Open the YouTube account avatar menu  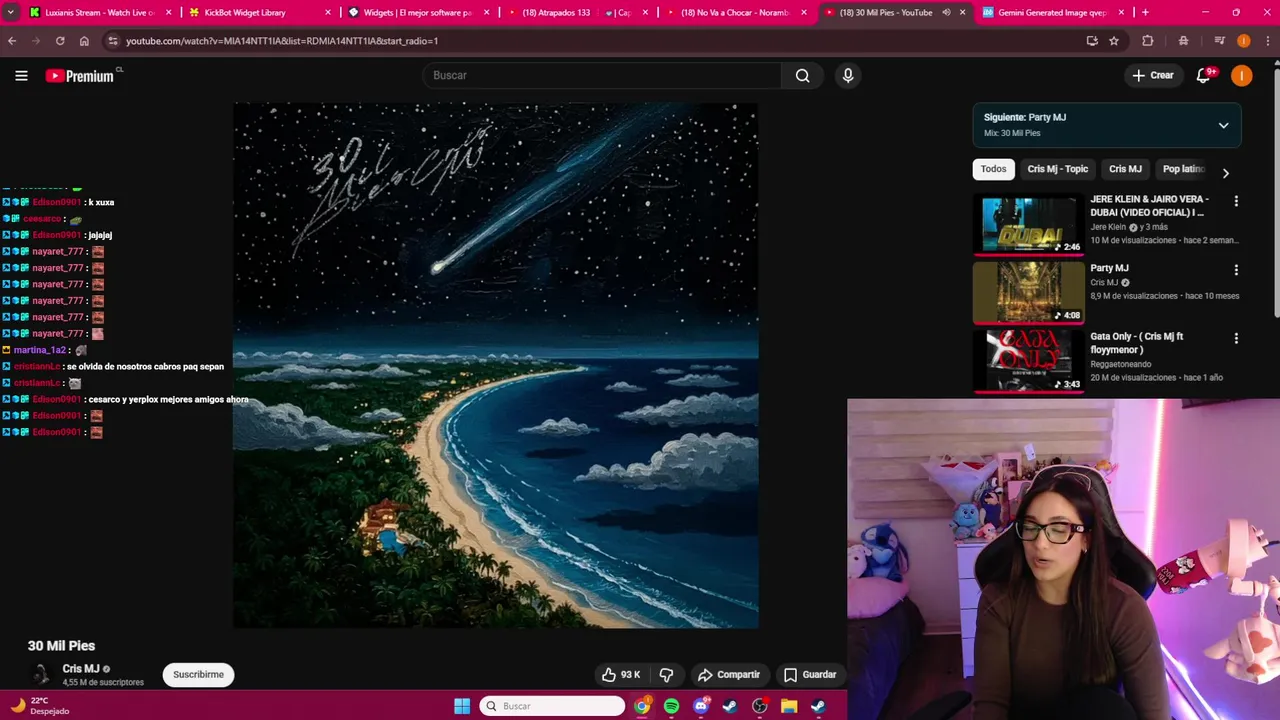tap(1241, 75)
